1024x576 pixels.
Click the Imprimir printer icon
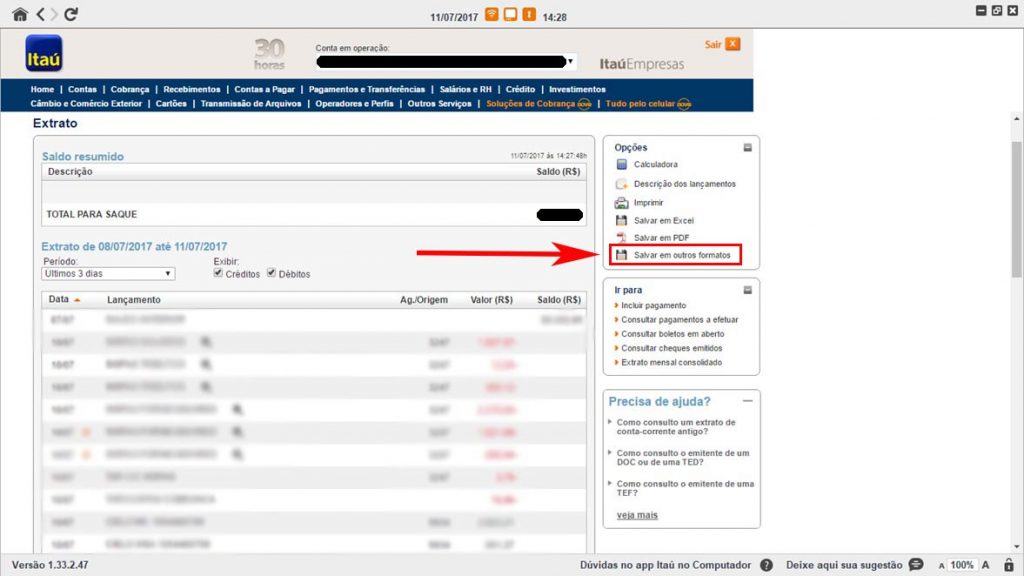[621, 202]
